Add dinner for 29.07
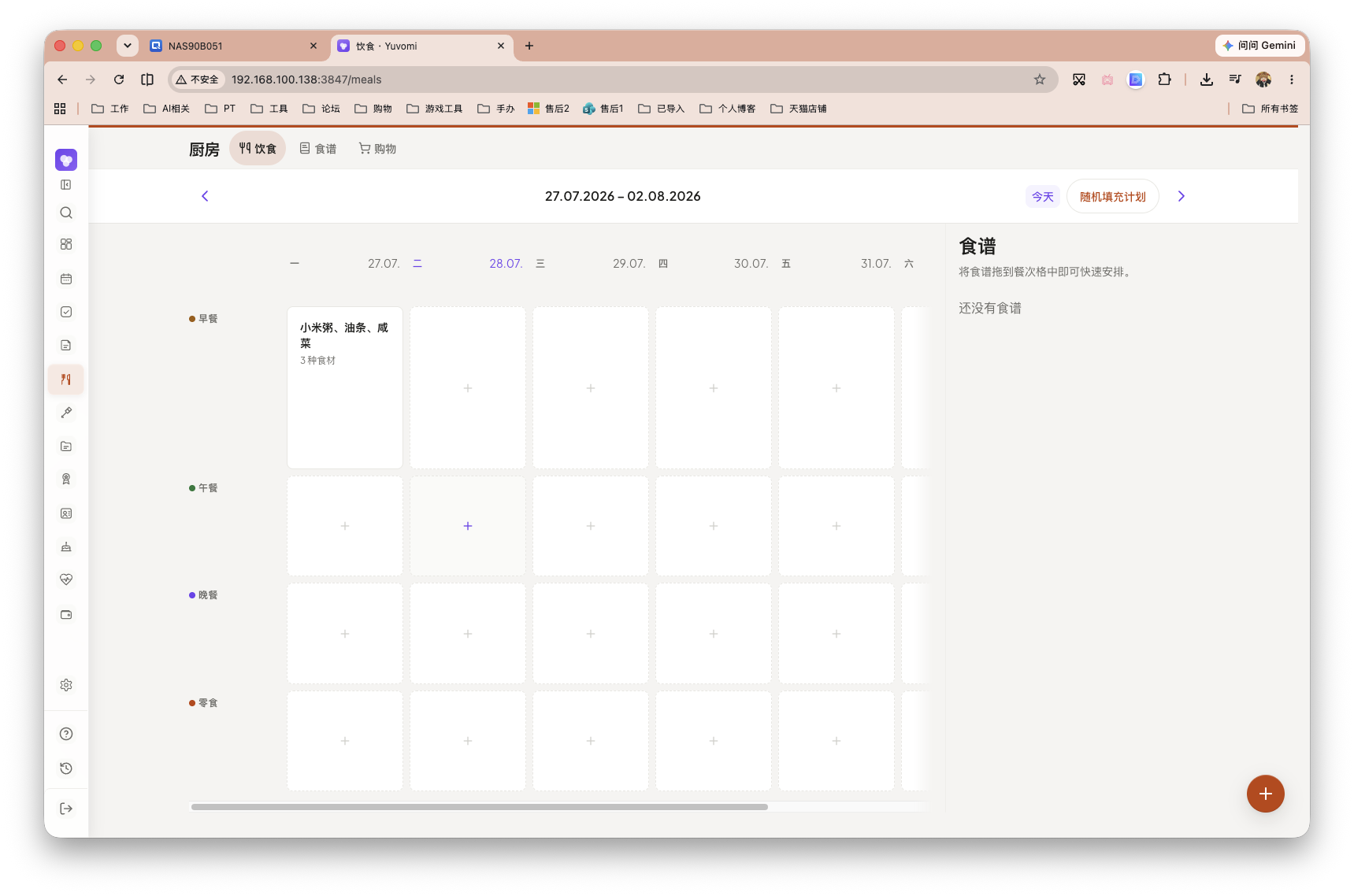Viewport: 1354px width, 896px height. click(591, 634)
